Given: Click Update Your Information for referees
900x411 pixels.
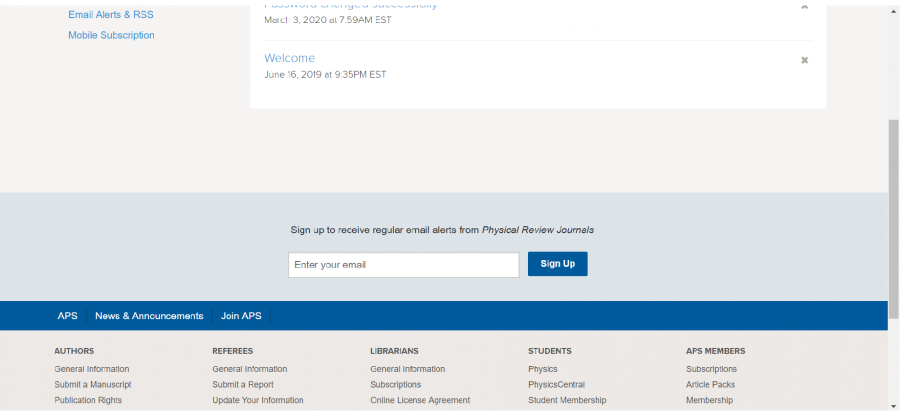Looking at the screenshot, I should coord(258,400).
